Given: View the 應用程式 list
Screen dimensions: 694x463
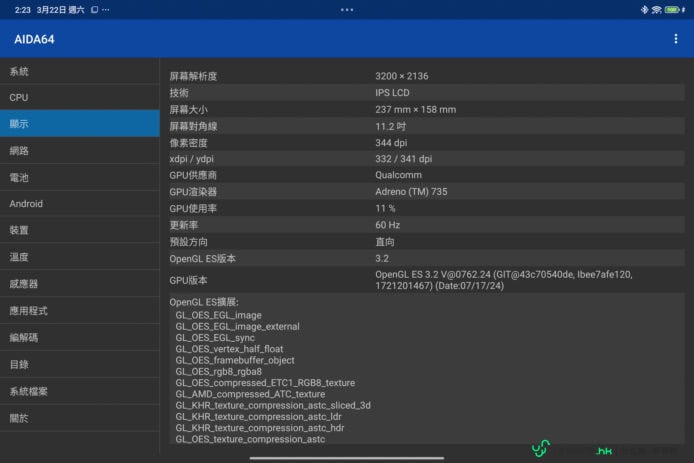Looking at the screenshot, I should coord(79,311).
